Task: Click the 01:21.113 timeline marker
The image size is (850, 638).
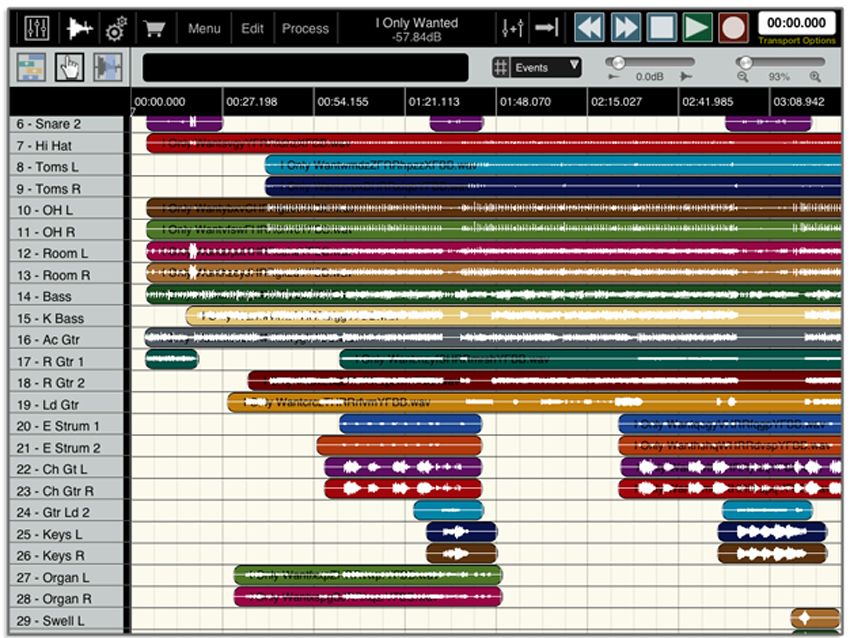Action: click(x=434, y=101)
